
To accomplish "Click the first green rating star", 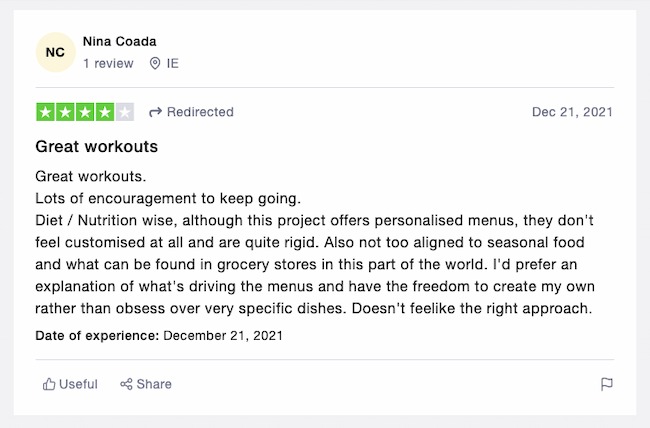I will pyautogui.click(x=44, y=112).
